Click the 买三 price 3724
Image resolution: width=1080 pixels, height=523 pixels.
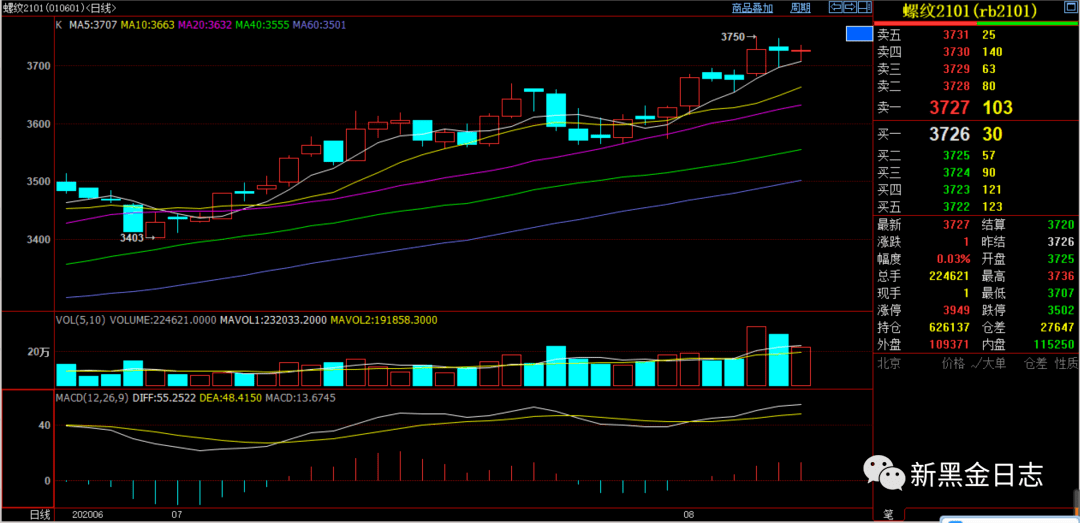pos(957,172)
